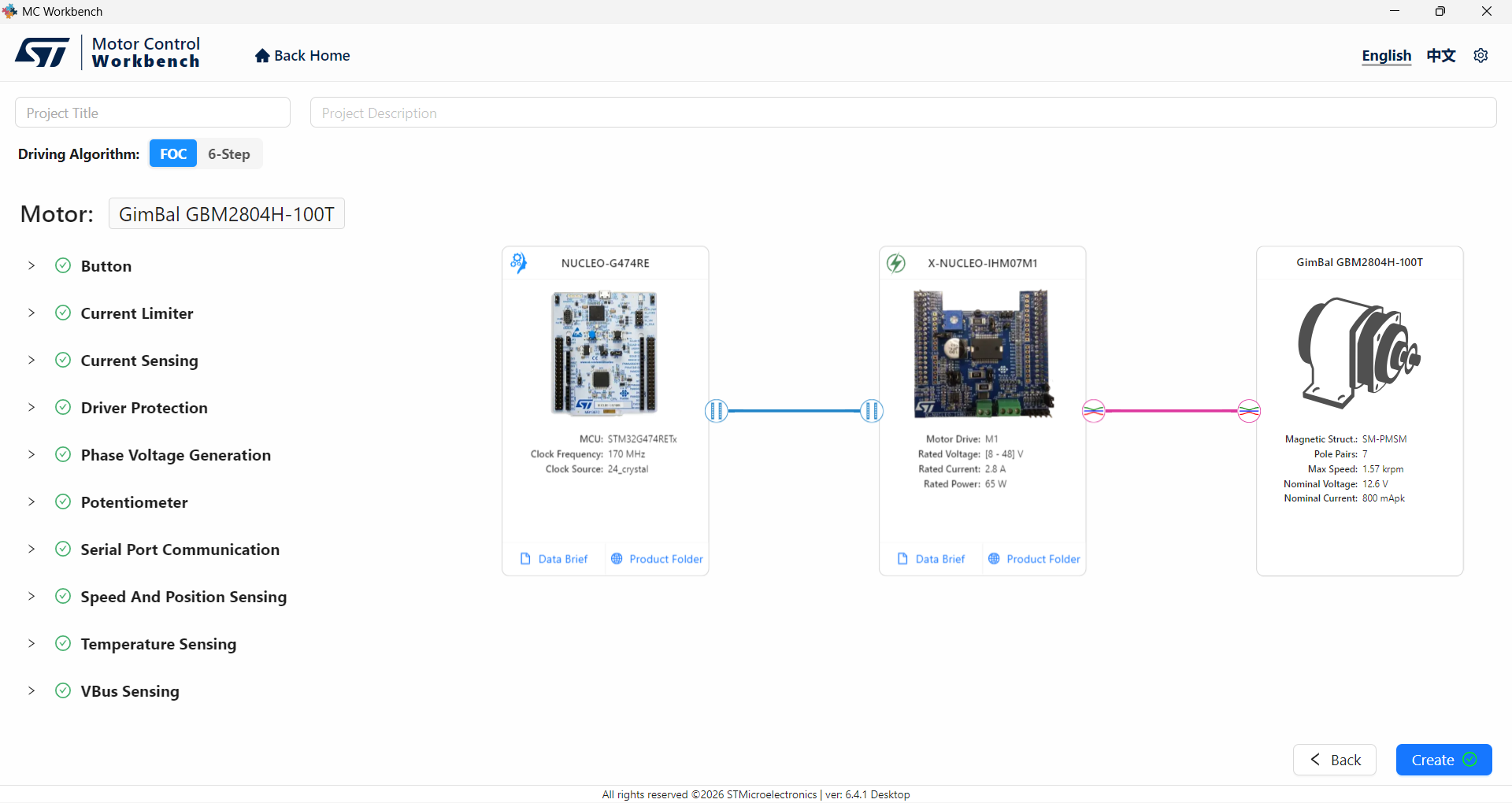The height and width of the screenshot is (803, 1512).
Task: Click the Serial Port Communication check icon
Action: click(63, 550)
